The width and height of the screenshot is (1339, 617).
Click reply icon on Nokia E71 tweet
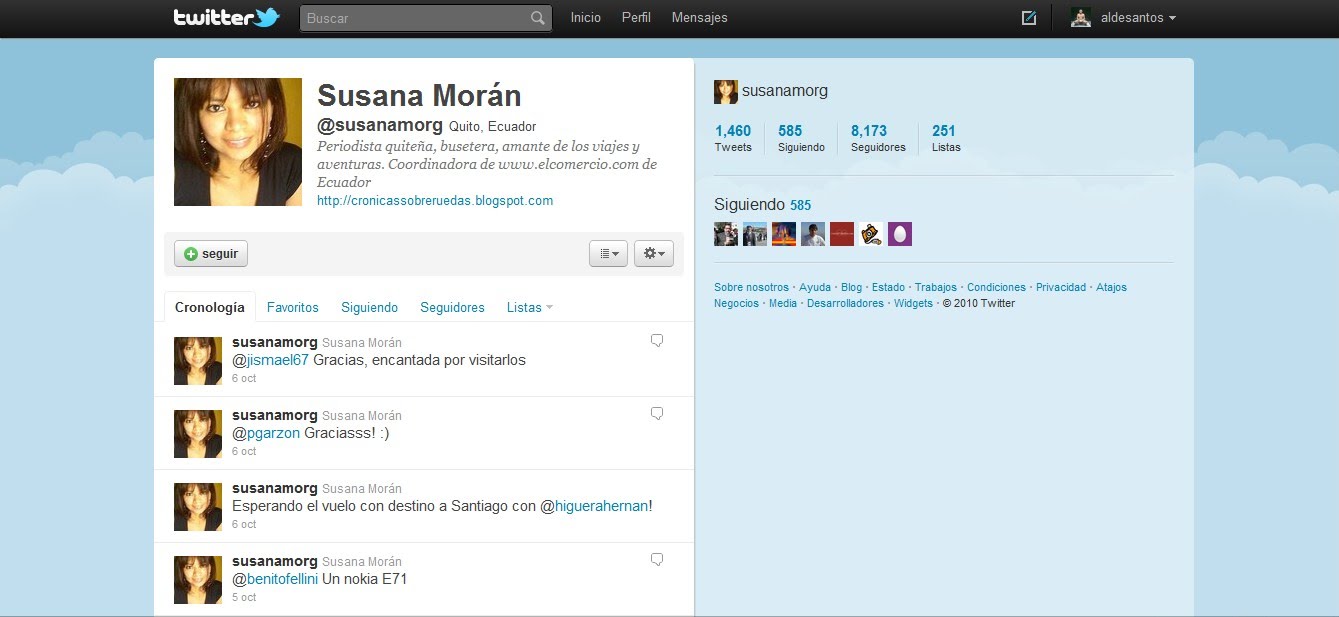click(x=657, y=559)
